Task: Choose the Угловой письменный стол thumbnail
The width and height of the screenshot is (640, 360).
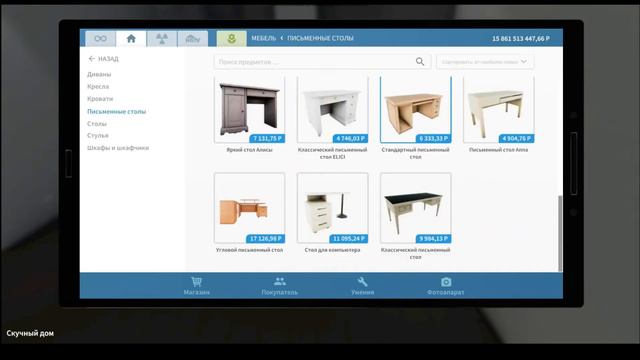Action: pyautogui.click(x=249, y=208)
